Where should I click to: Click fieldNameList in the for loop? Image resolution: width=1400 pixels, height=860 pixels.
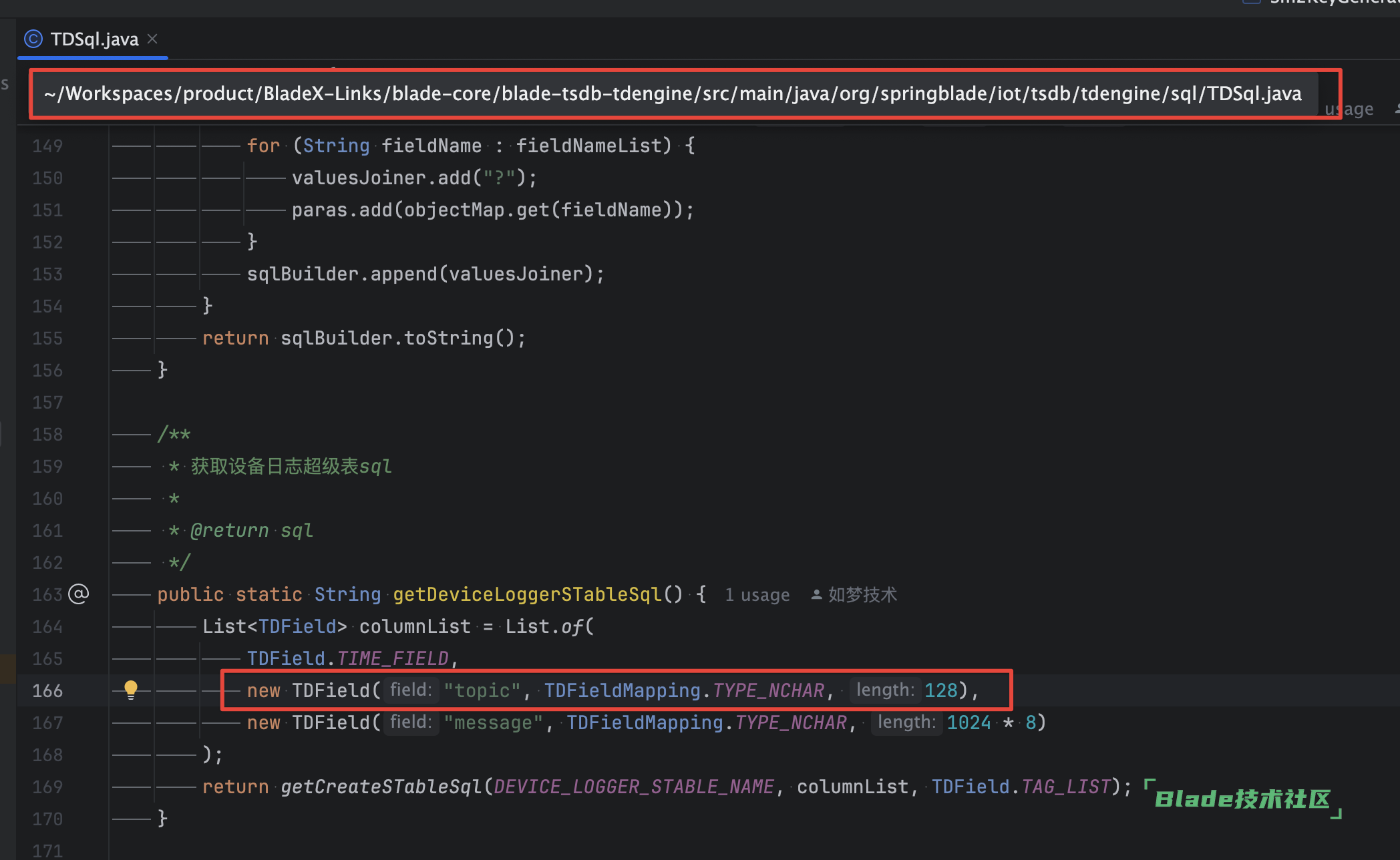(588, 146)
